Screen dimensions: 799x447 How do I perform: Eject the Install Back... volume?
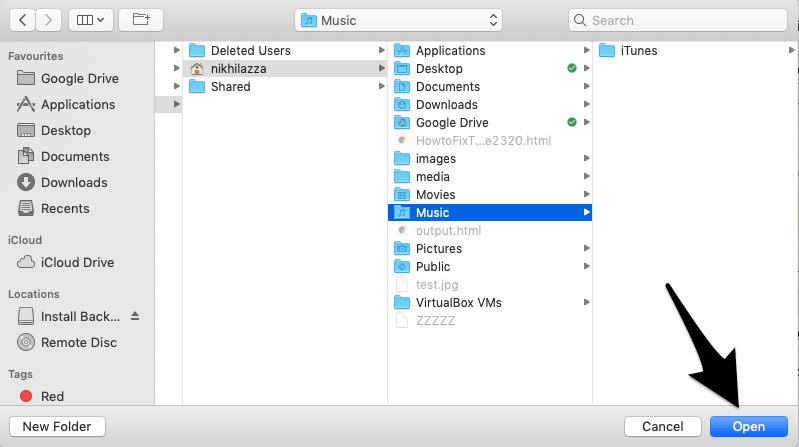point(135,317)
